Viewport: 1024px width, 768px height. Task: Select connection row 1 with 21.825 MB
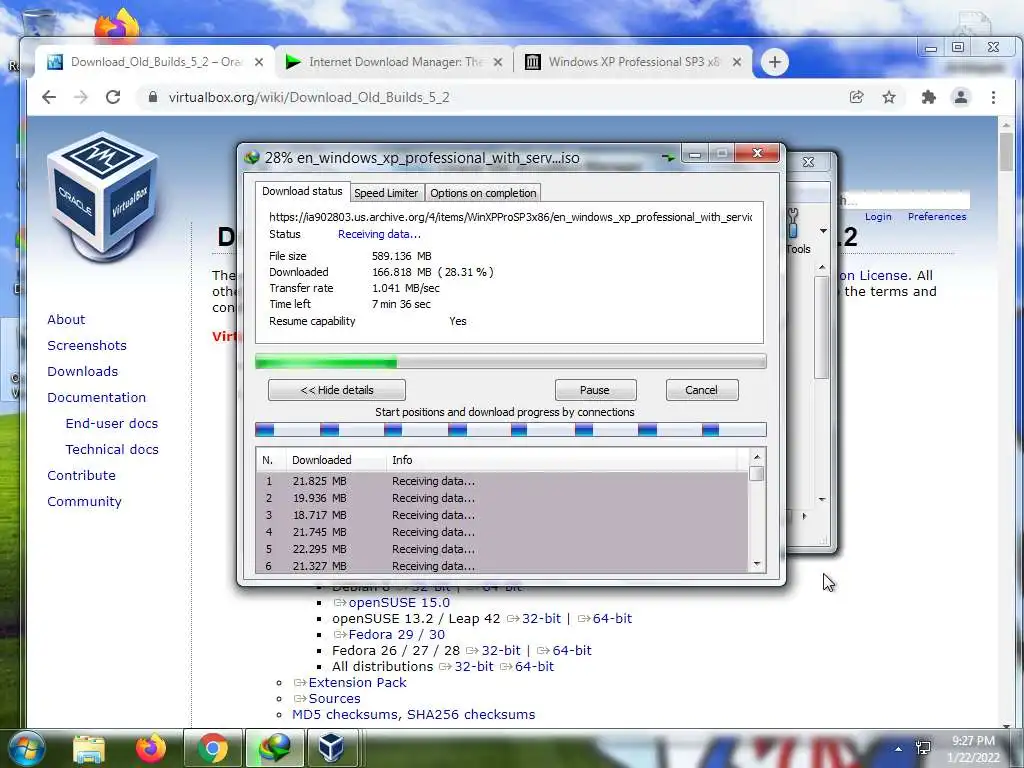(502, 481)
